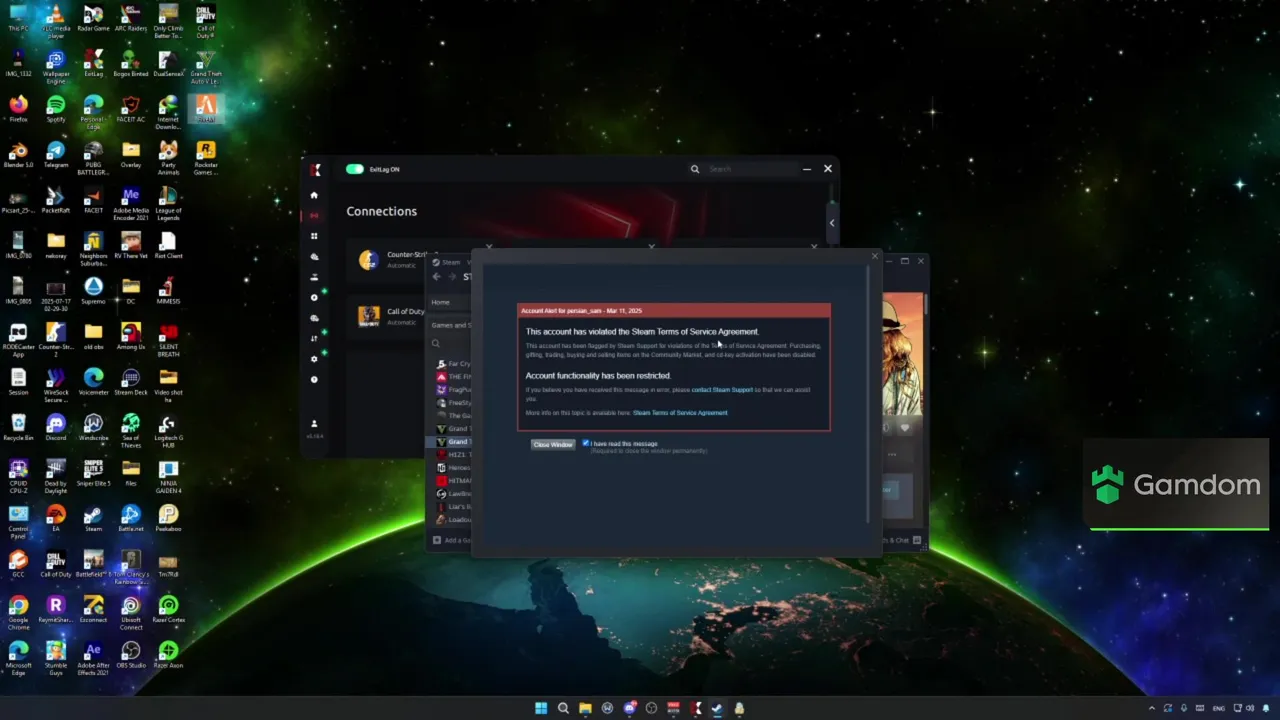Open Sea of Thieves desktop icon
The height and width of the screenshot is (720, 1280).
coord(131,430)
